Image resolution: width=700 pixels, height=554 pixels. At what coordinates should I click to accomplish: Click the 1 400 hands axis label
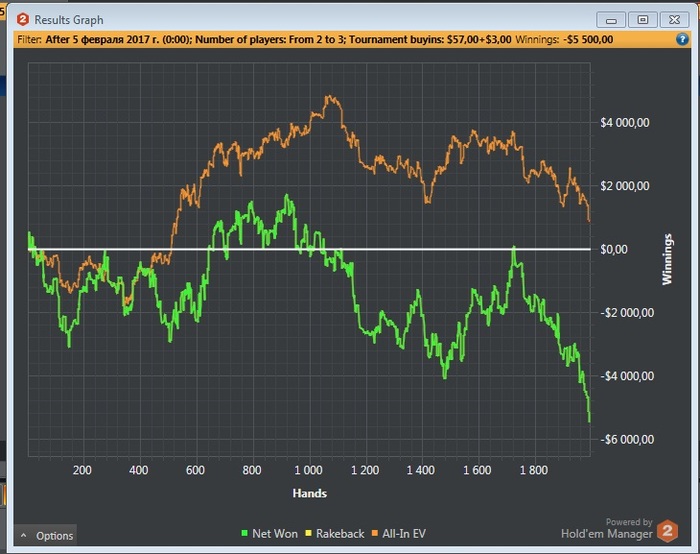(x=421, y=470)
